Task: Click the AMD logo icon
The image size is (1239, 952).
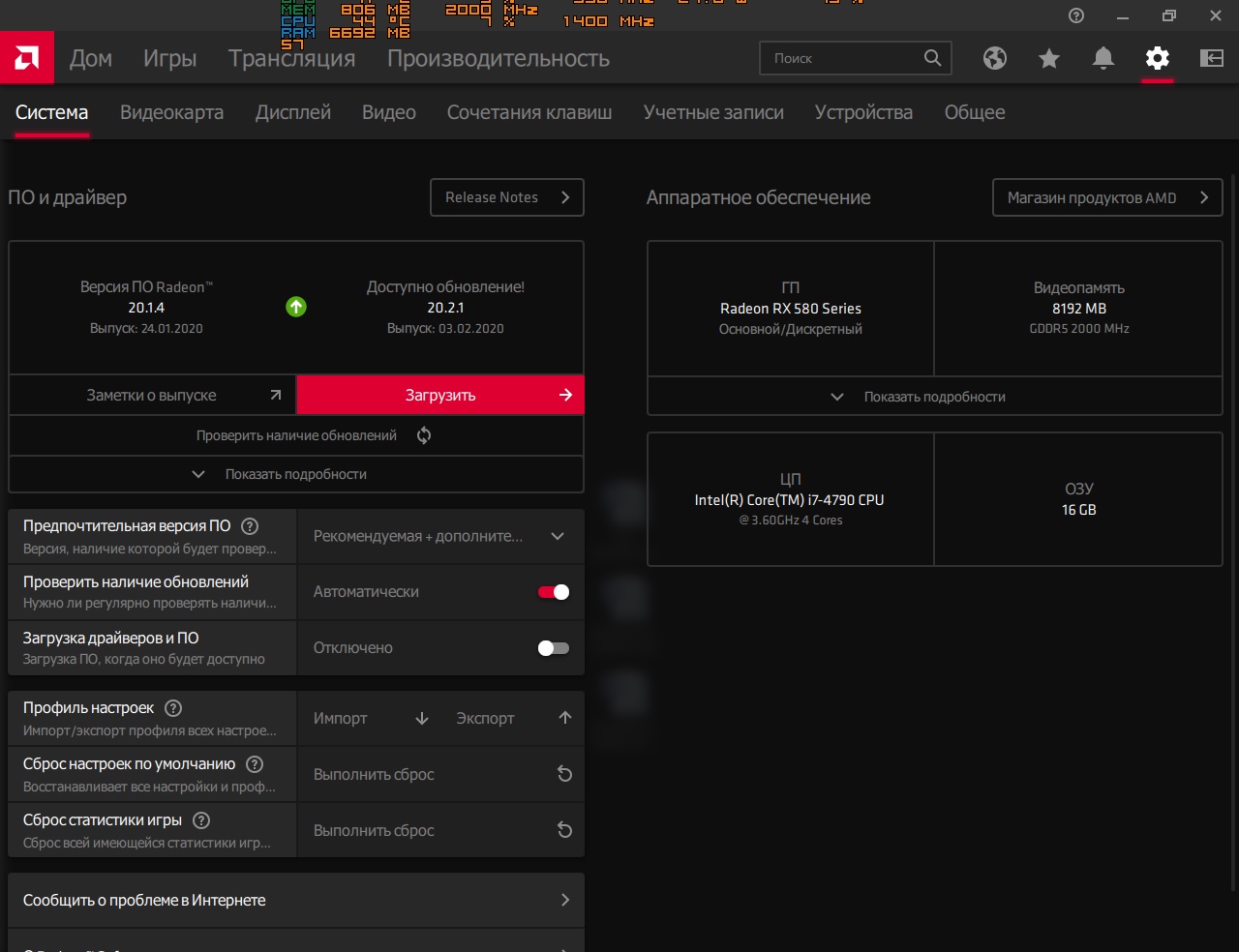Action: 27,58
